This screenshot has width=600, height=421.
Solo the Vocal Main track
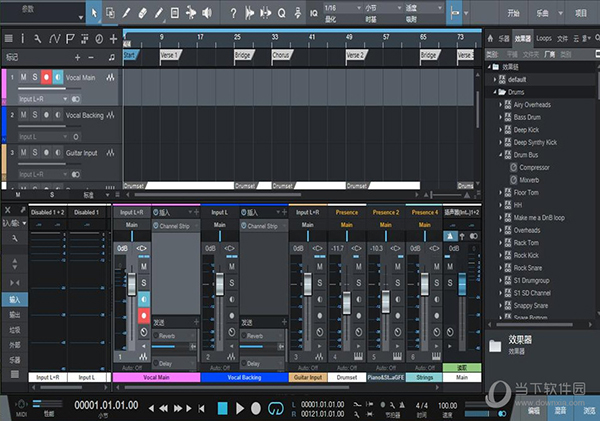(x=35, y=77)
